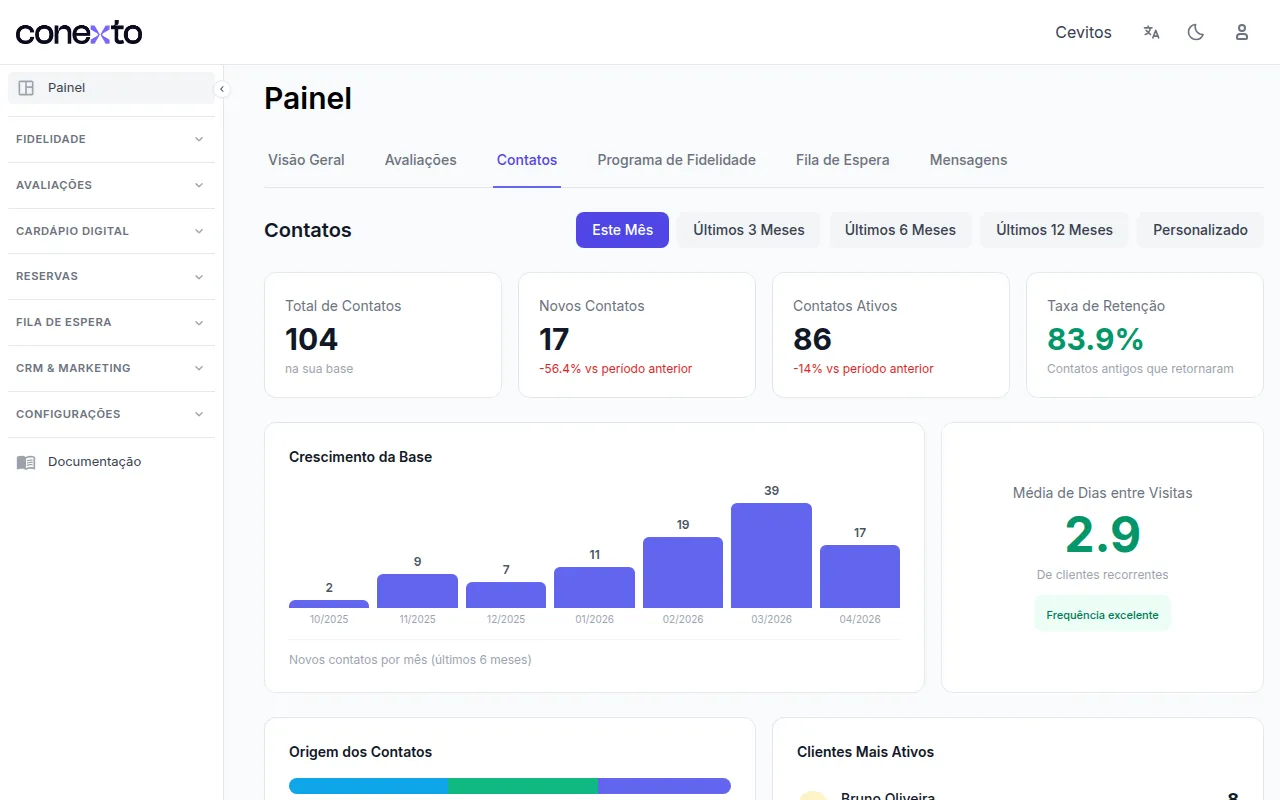
Task: Toggle dark mode moon icon
Action: 1196,32
